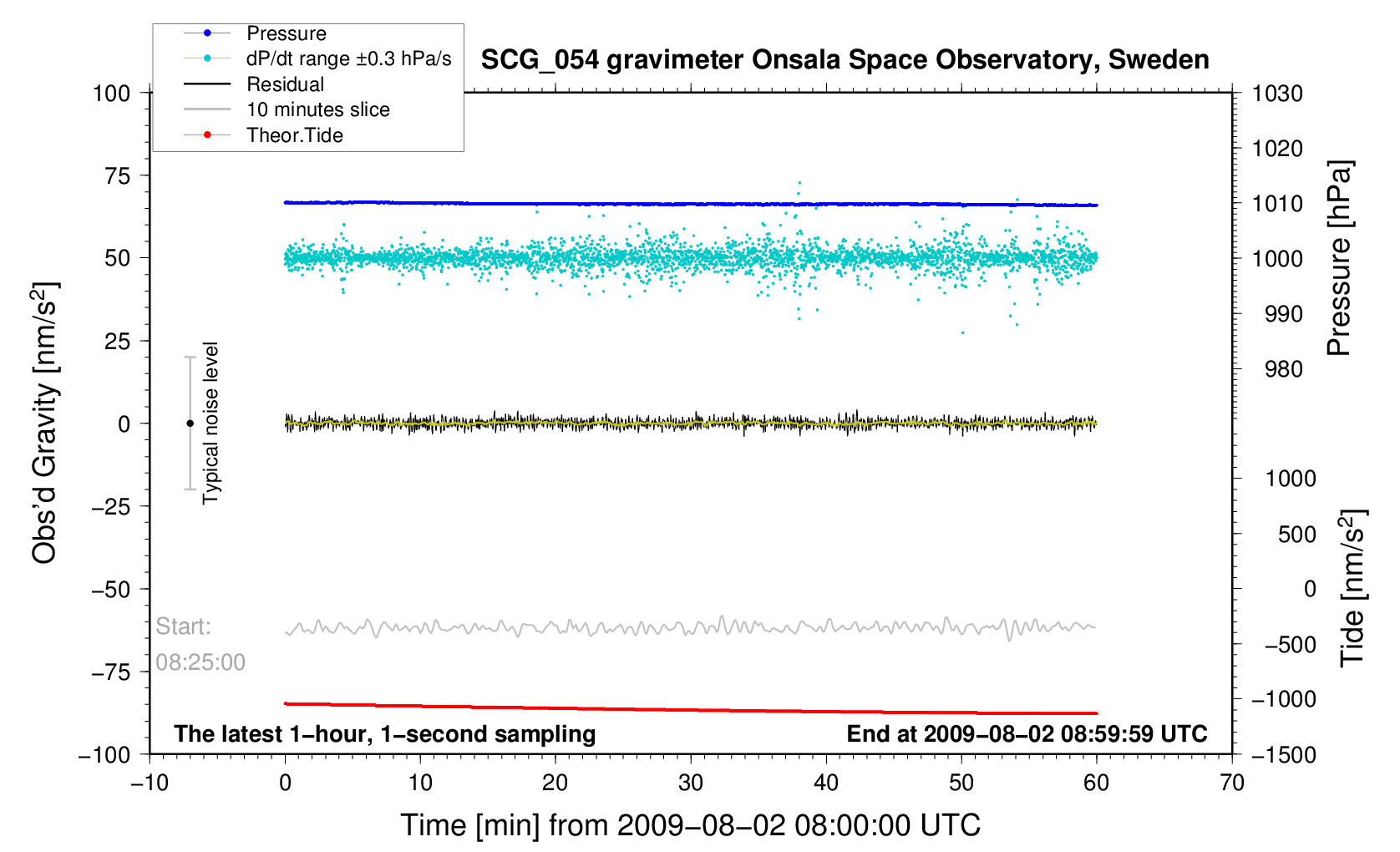Click the blue Pressure marker in legend
Screen dimensions: 1400x852
207,33
